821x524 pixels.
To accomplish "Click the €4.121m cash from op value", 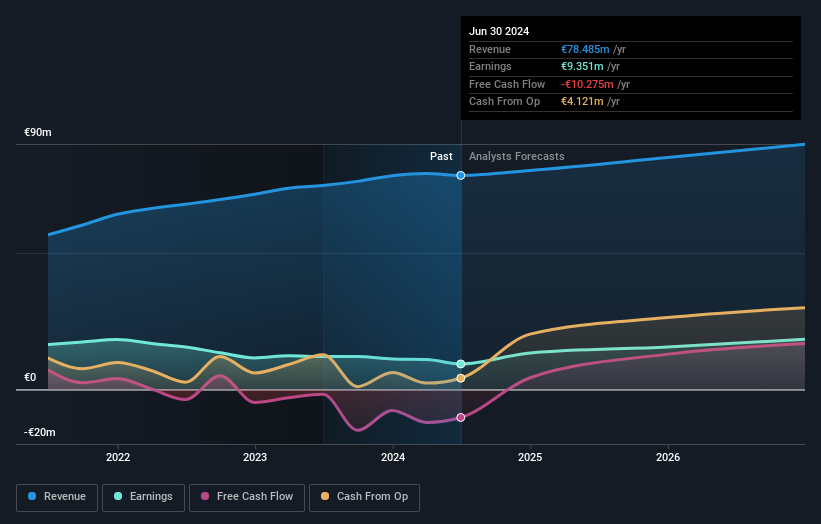I will 582,102.
